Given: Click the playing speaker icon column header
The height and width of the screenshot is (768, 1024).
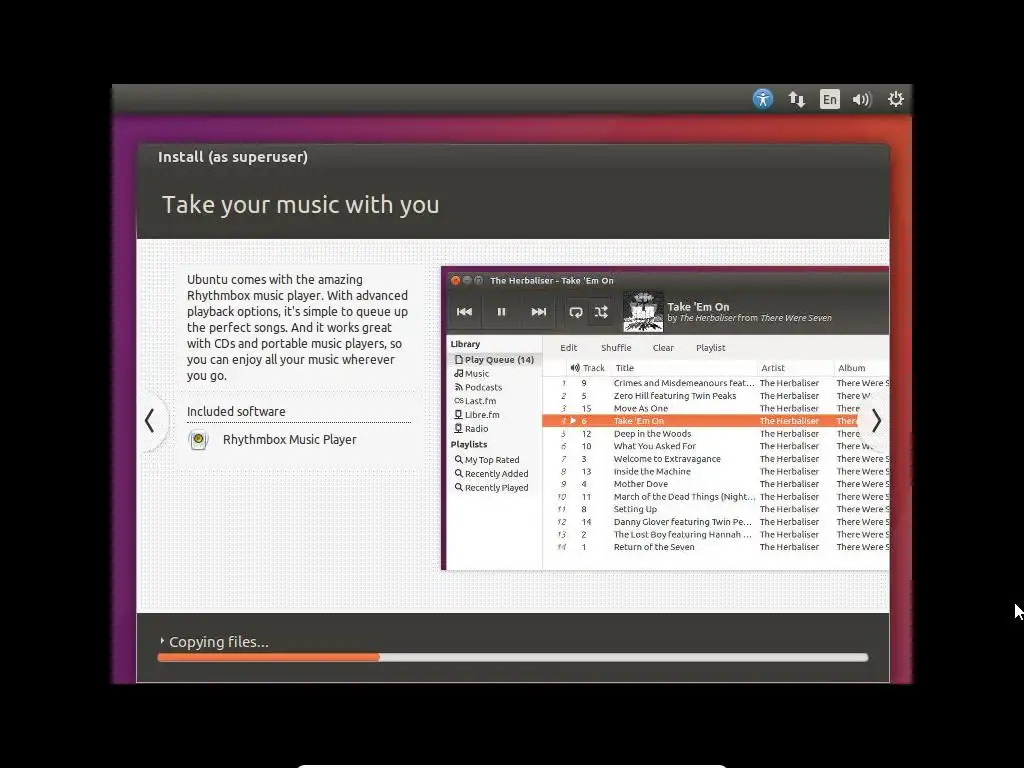Looking at the screenshot, I should (575, 368).
